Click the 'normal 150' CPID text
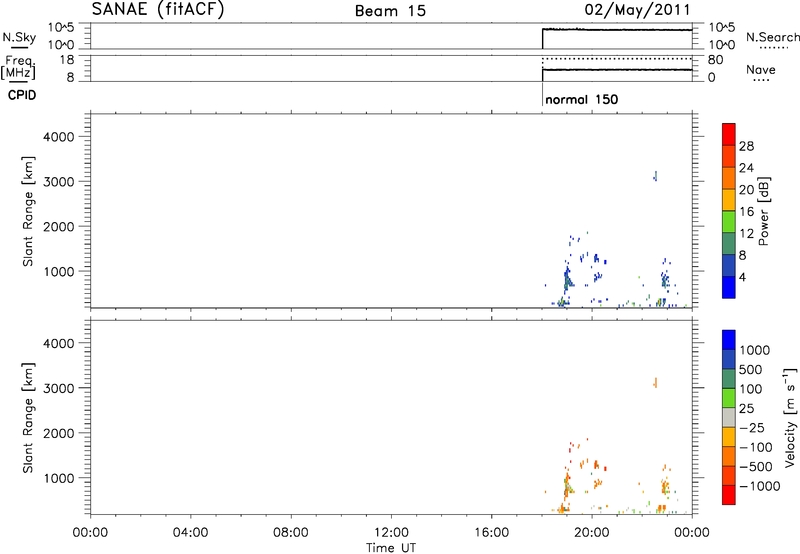Screen dimensions: 800x554 click(582, 99)
